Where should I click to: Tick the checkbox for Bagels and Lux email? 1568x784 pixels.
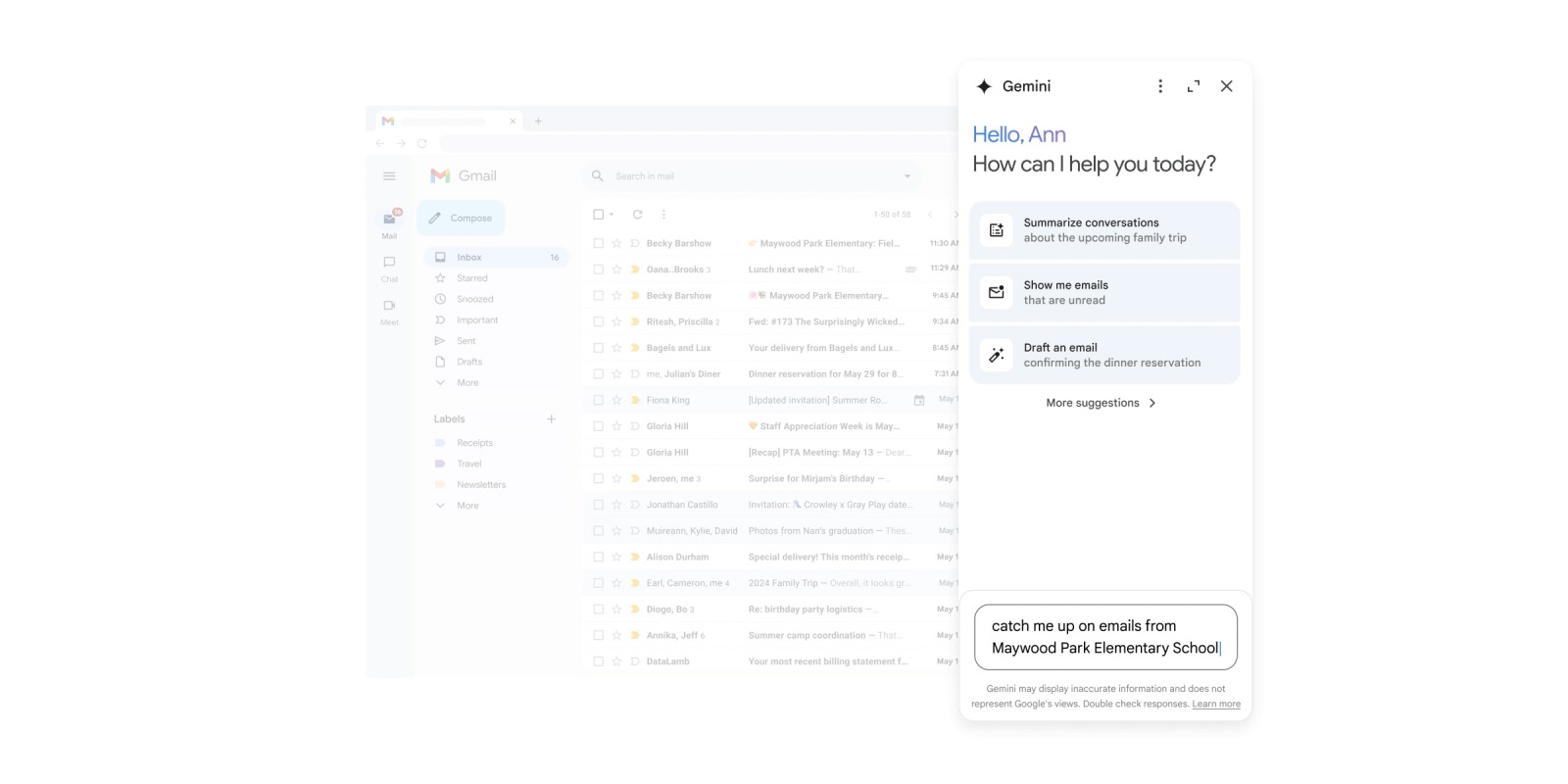[598, 348]
